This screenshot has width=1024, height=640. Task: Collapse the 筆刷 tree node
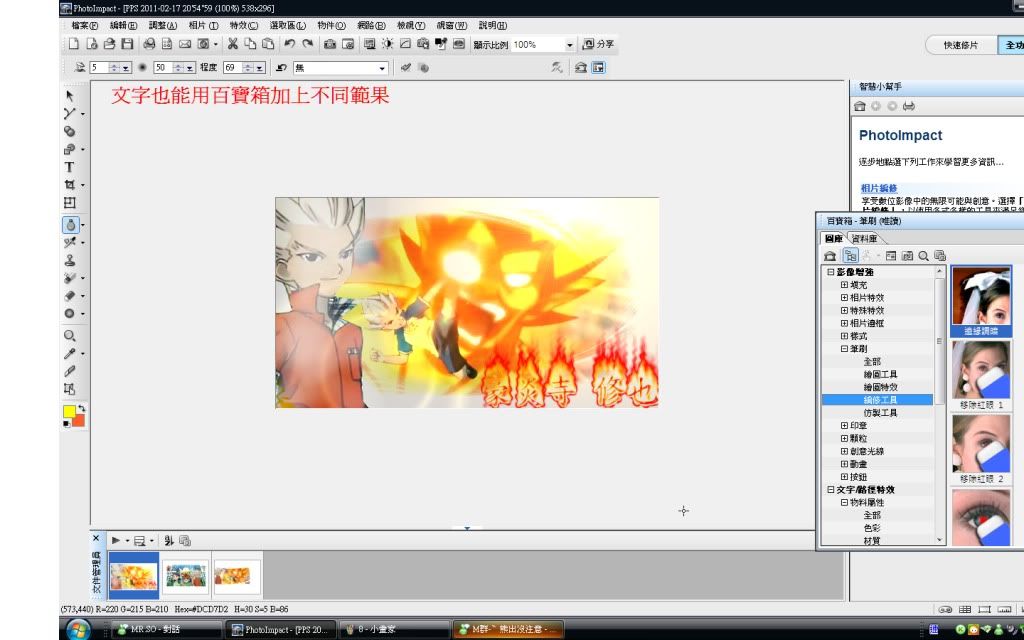[x=844, y=349]
